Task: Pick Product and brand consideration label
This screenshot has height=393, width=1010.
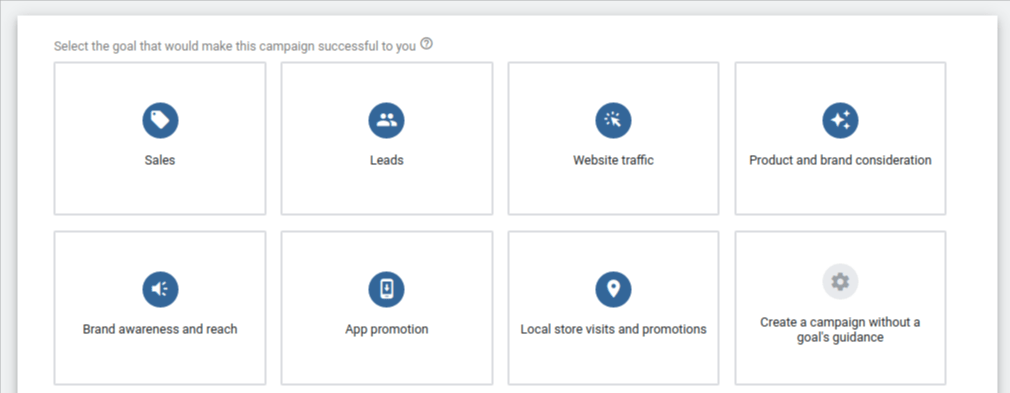Action: tap(840, 160)
